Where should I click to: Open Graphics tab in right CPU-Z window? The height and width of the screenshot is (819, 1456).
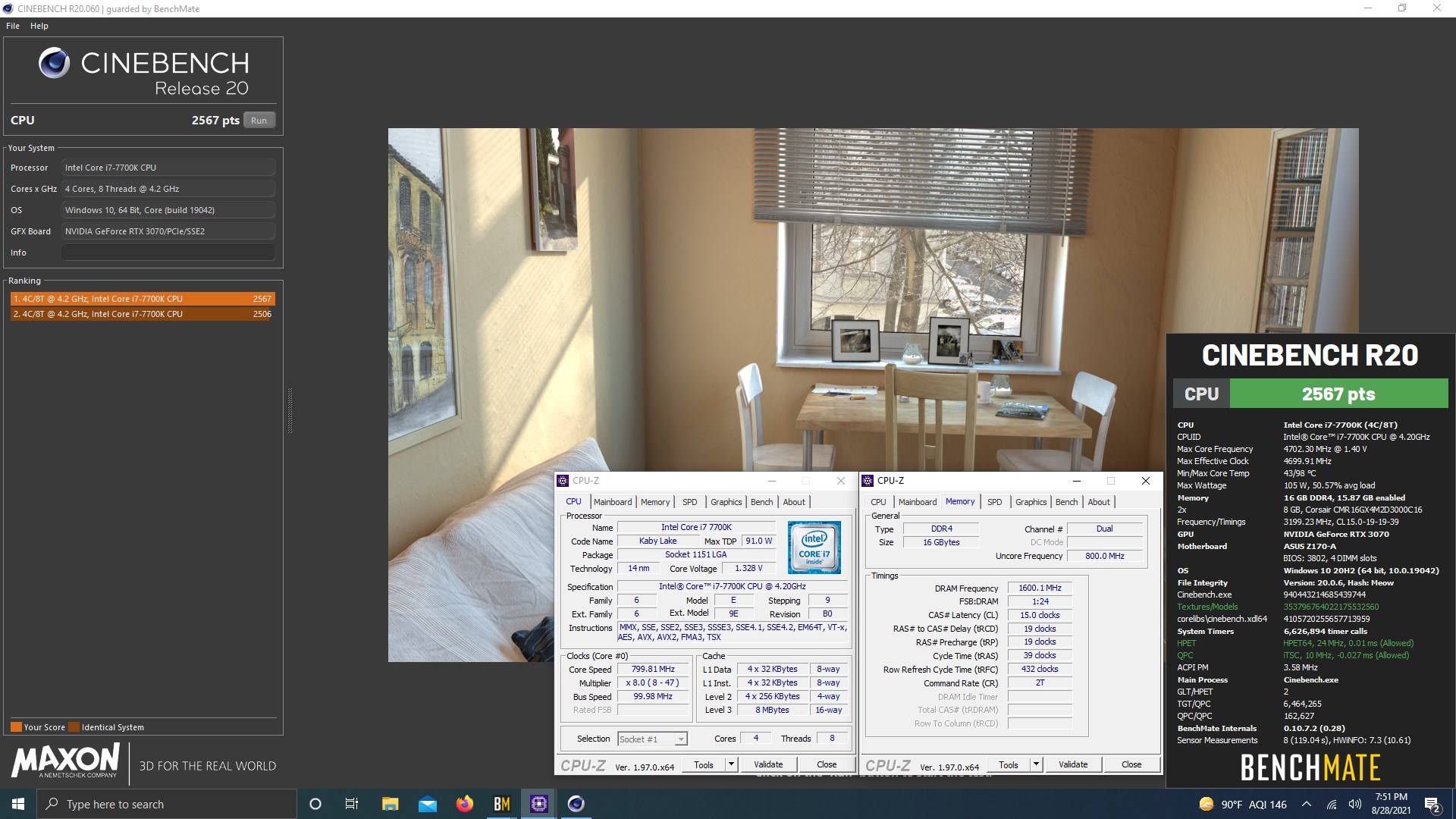pyautogui.click(x=1031, y=502)
